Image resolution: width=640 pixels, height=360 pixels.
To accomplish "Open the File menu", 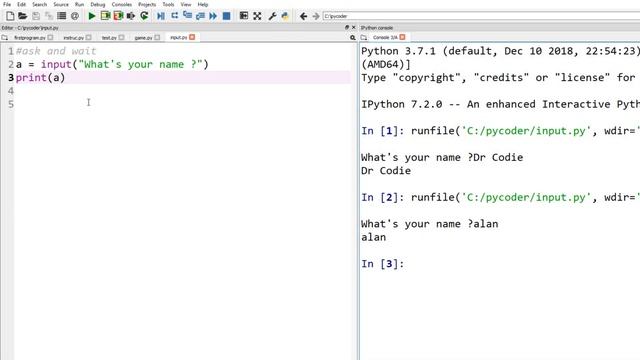I will (x=7, y=4).
